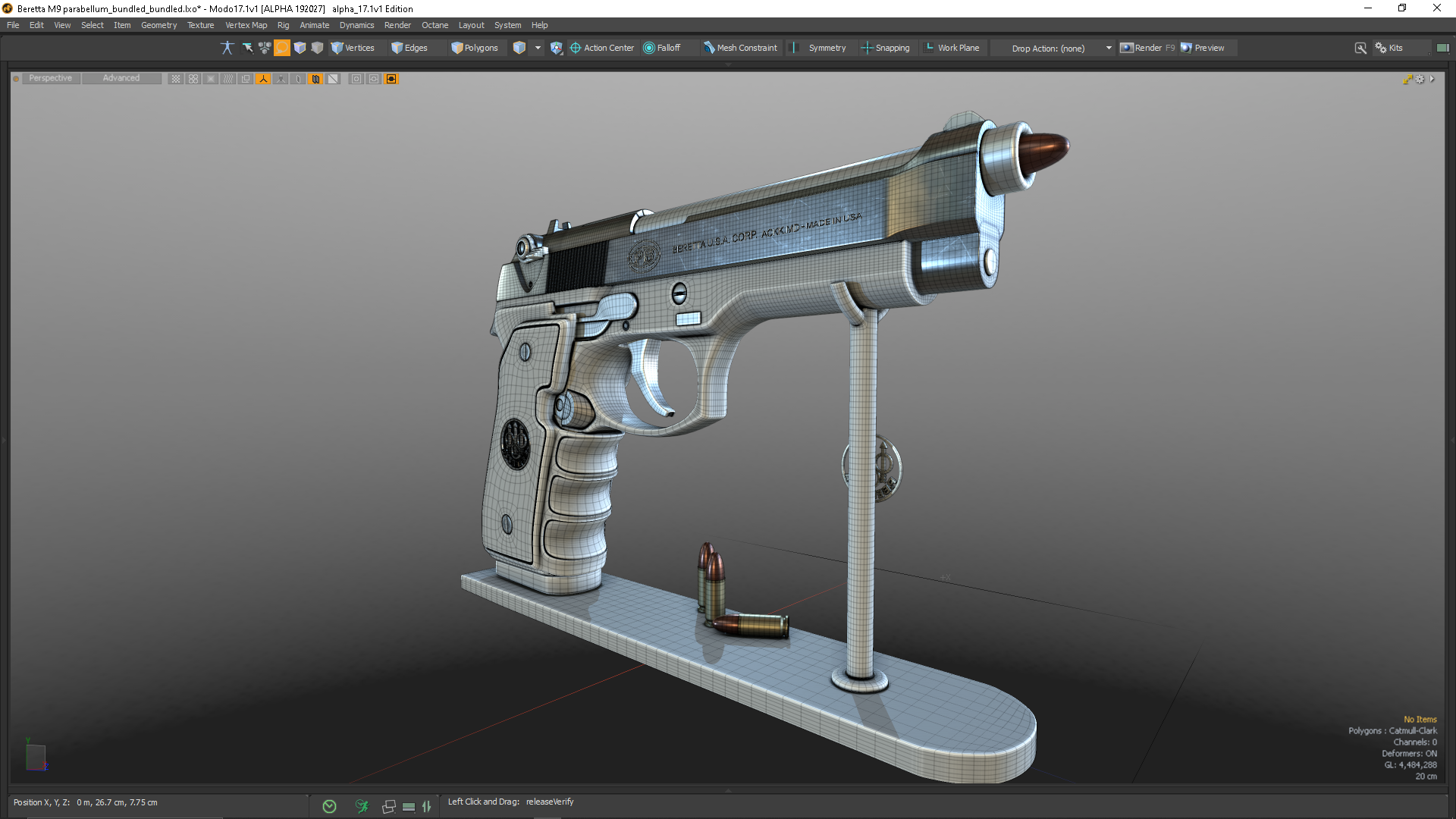The height and width of the screenshot is (819, 1456).
Task: Open the Vertex Map menu
Action: [x=246, y=25]
